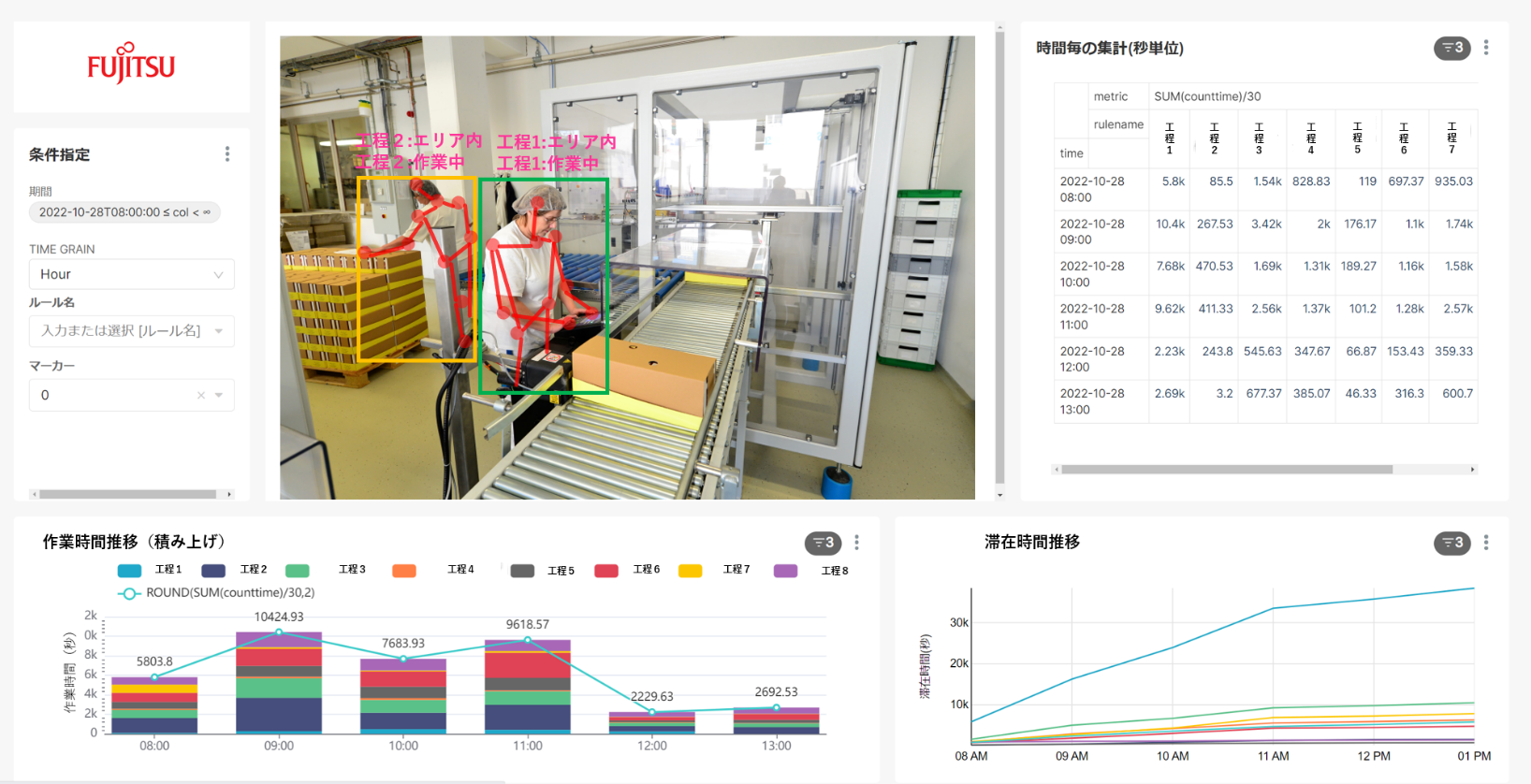Image resolution: width=1531 pixels, height=784 pixels.
Task: Click the time column header in table
Action: 1072,153
